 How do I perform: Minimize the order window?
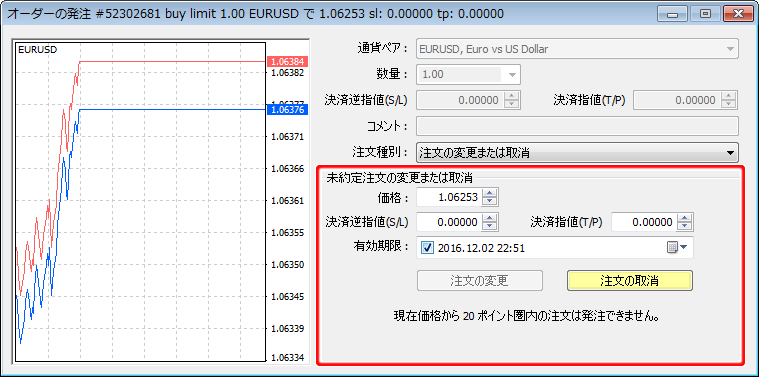click(672, 14)
